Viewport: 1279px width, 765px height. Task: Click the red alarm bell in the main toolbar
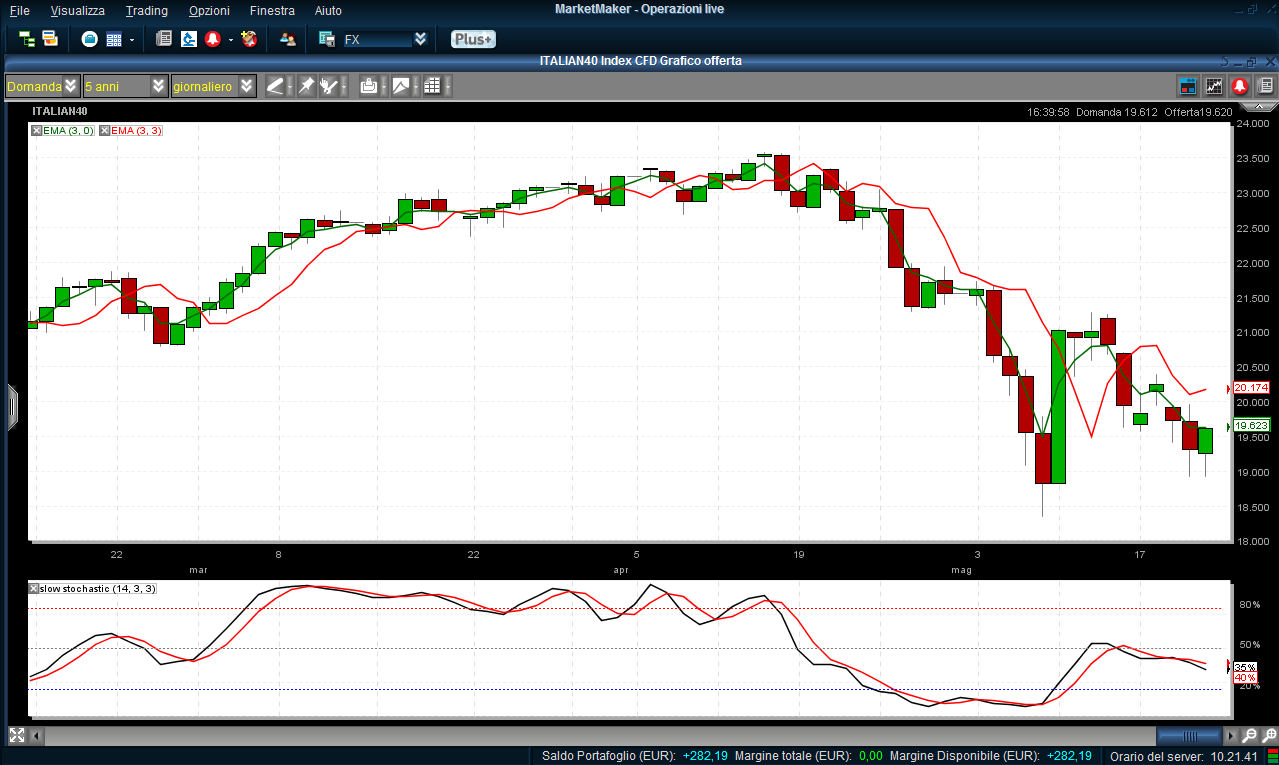(x=212, y=39)
